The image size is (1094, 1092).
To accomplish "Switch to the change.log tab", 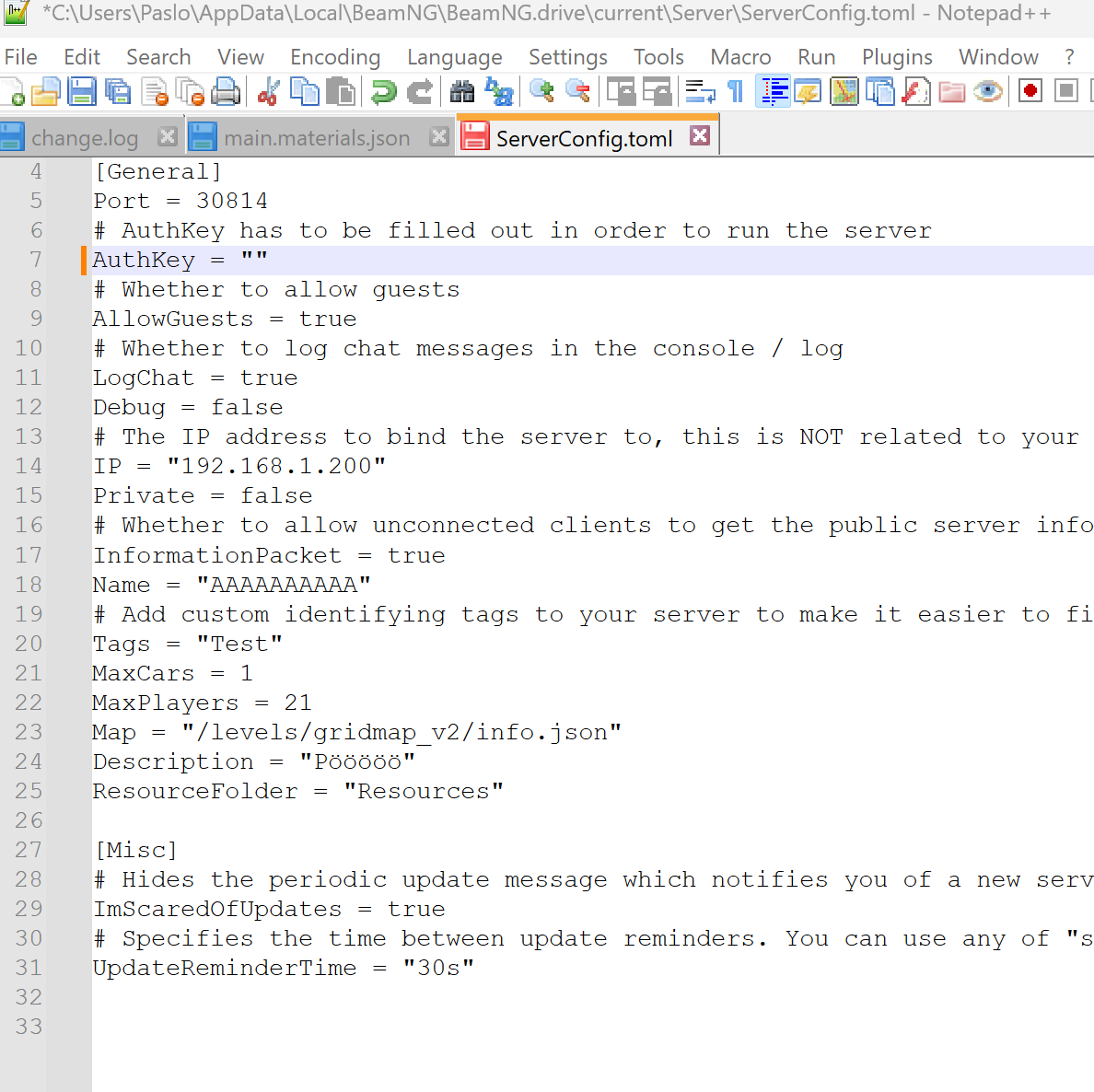I will (84, 138).
